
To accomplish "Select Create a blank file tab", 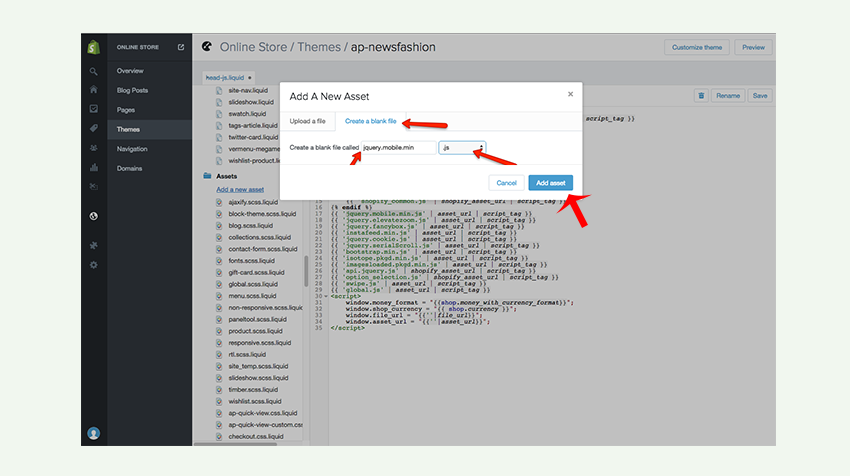I will click(371, 121).
